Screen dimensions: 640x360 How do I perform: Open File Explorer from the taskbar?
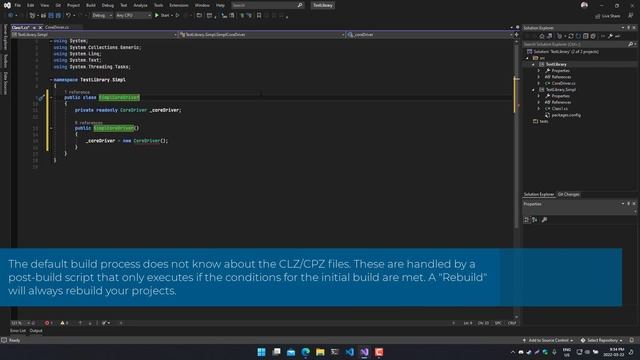(320, 352)
